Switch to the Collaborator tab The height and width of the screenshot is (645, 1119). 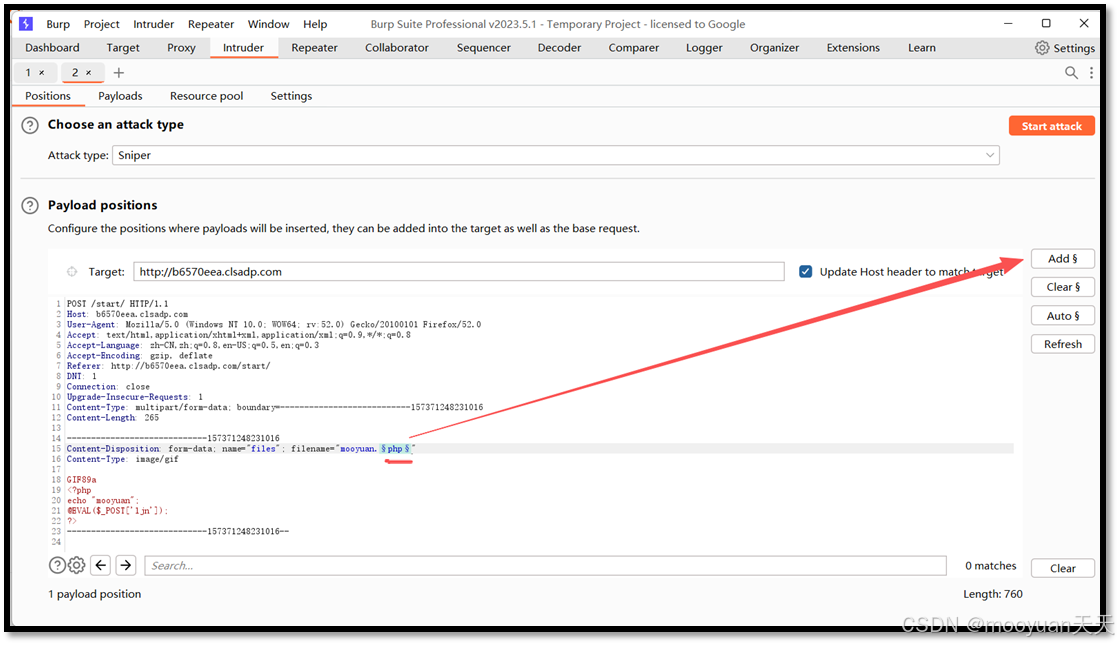[x=397, y=48]
